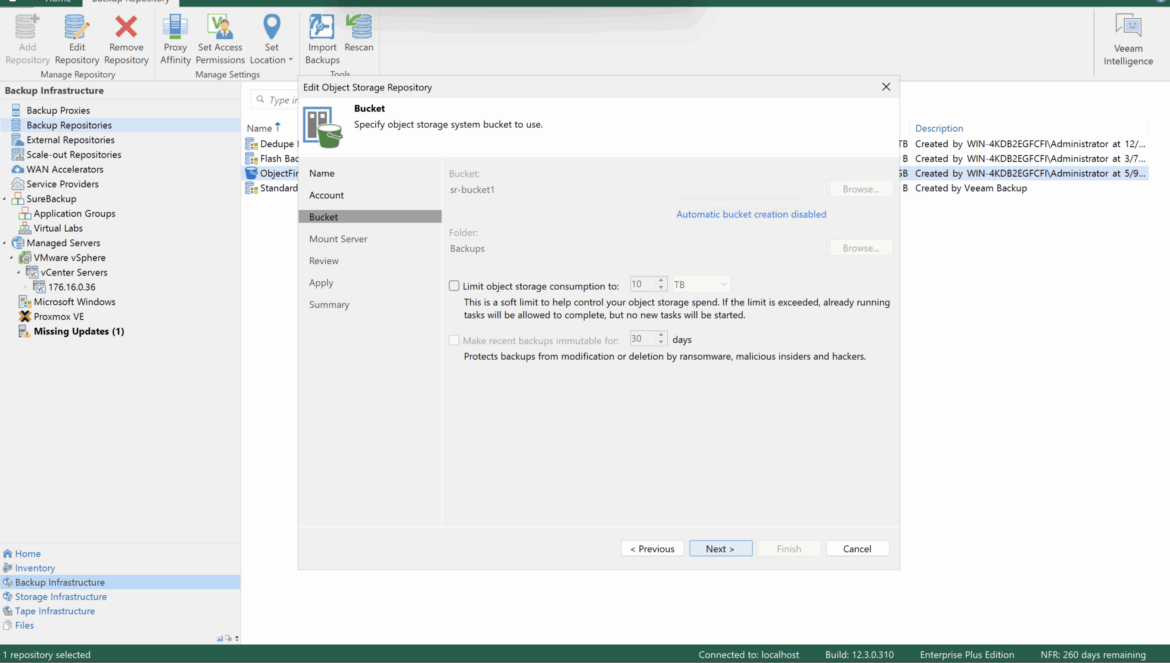Screen dimensions: 1170x663
Task: Close the Edit Object Storage Repository dialog
Action: tap(886, 87)
